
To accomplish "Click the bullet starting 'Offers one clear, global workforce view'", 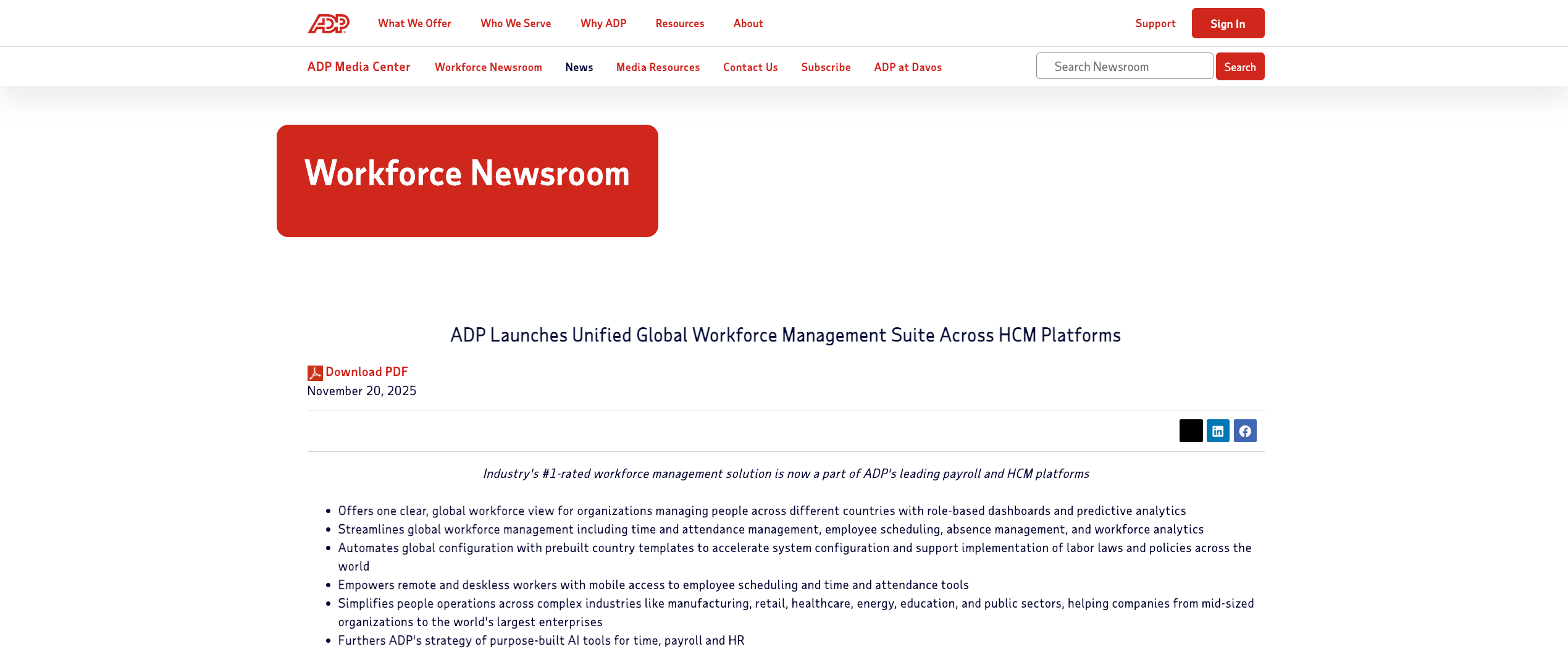I will [762, 511].
